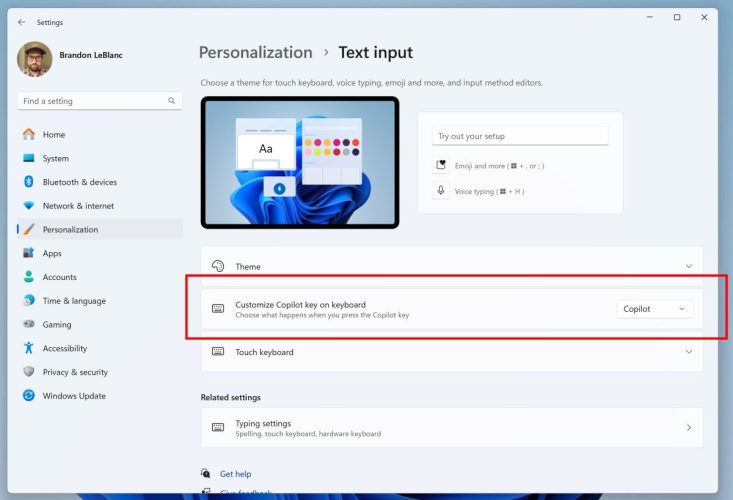Click the Theme row label

click(248, 267)
